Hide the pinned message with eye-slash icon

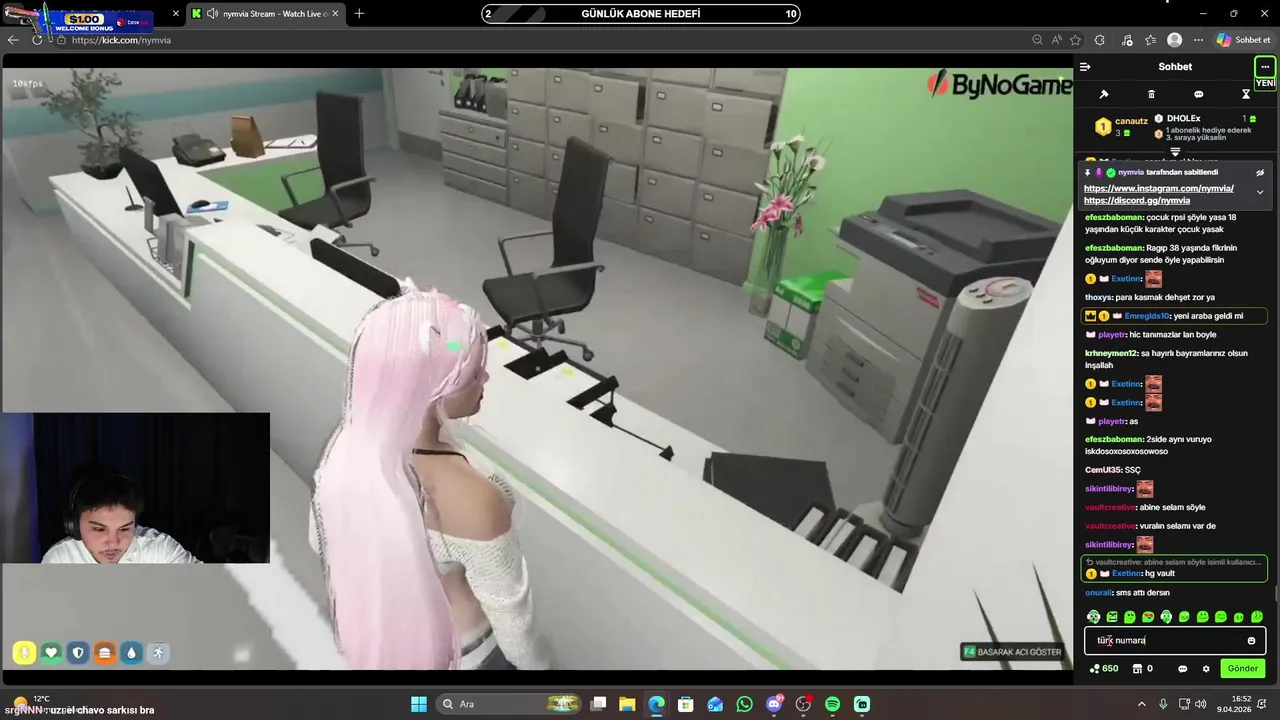(x=1260, y=172)
